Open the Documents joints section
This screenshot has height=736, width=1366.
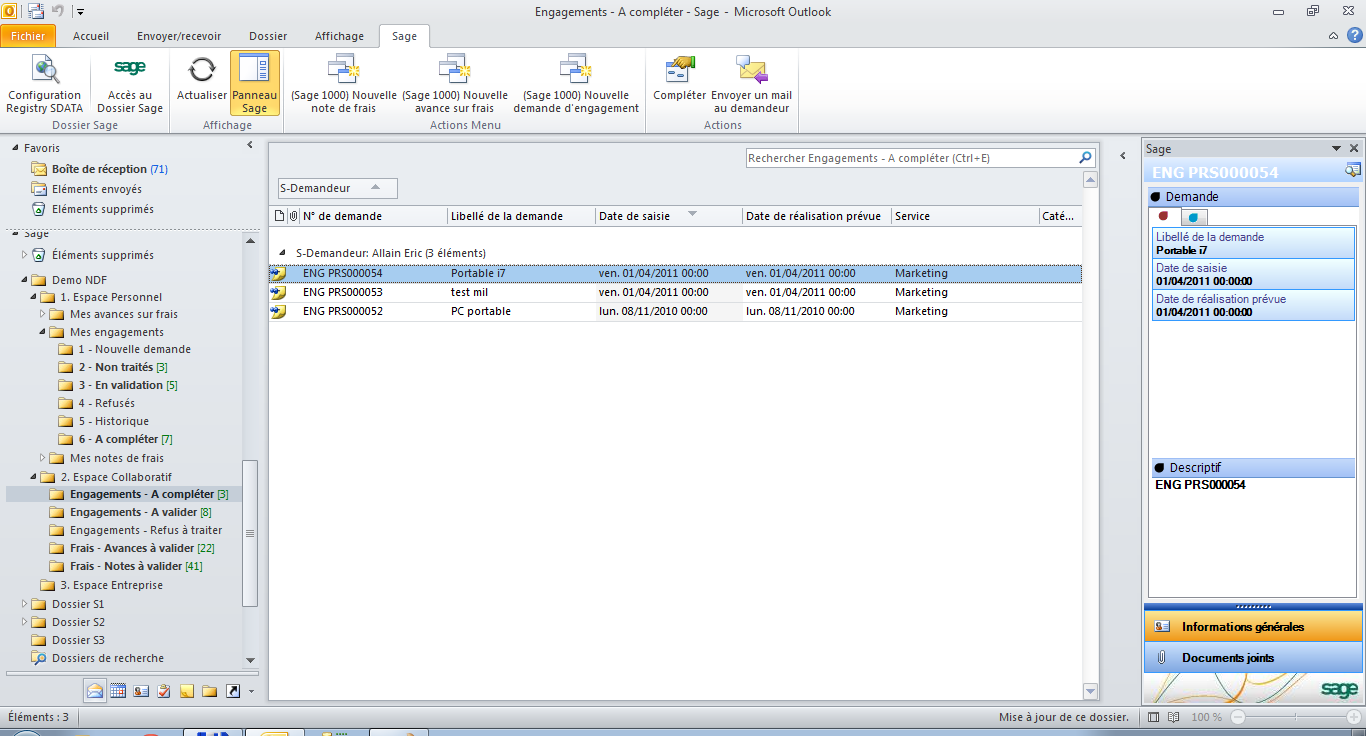(1253, 658)
